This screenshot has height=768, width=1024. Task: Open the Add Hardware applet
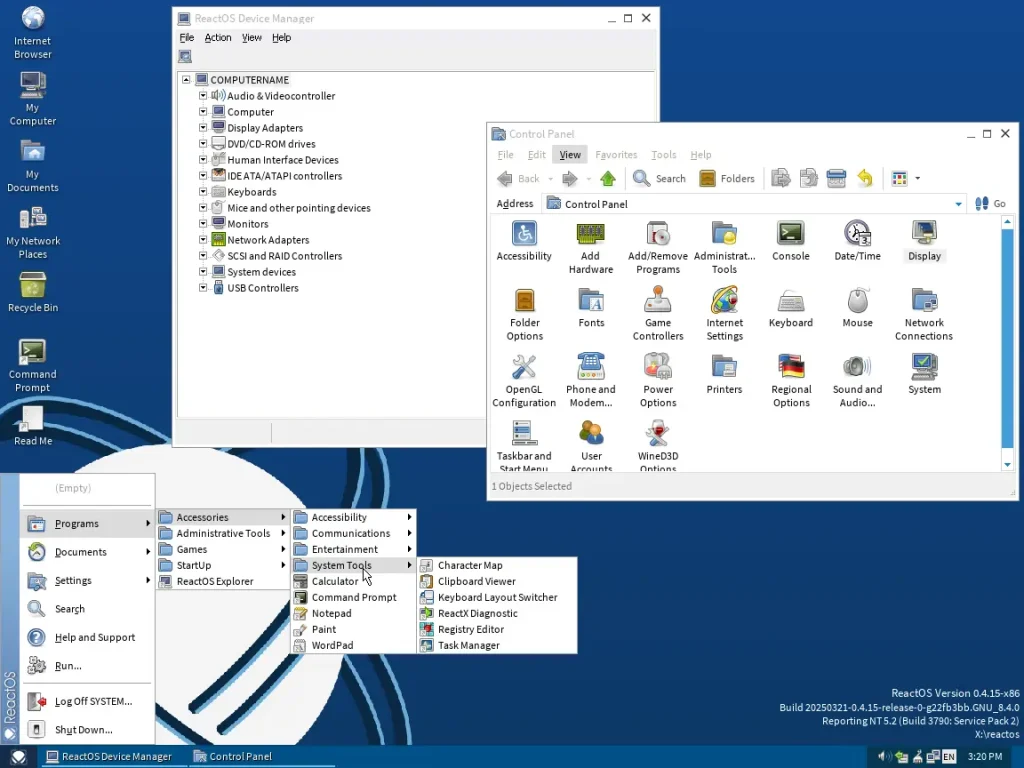pyautogui.click(x=590, y=248)
